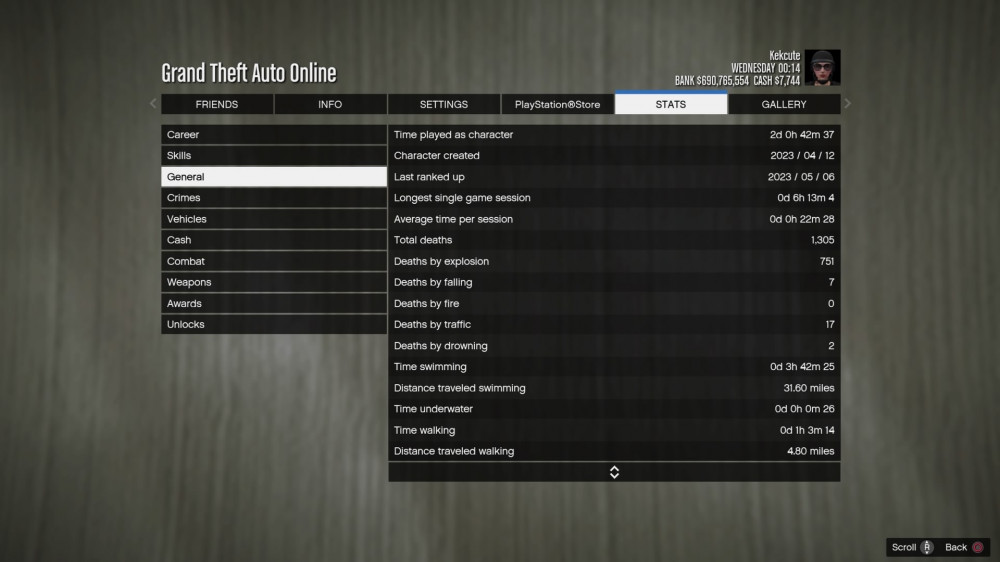The height and width of the screenshot is (562, 1000).
Task: Click the 'Deaths by explosion' row
Action: pos(614,261)
